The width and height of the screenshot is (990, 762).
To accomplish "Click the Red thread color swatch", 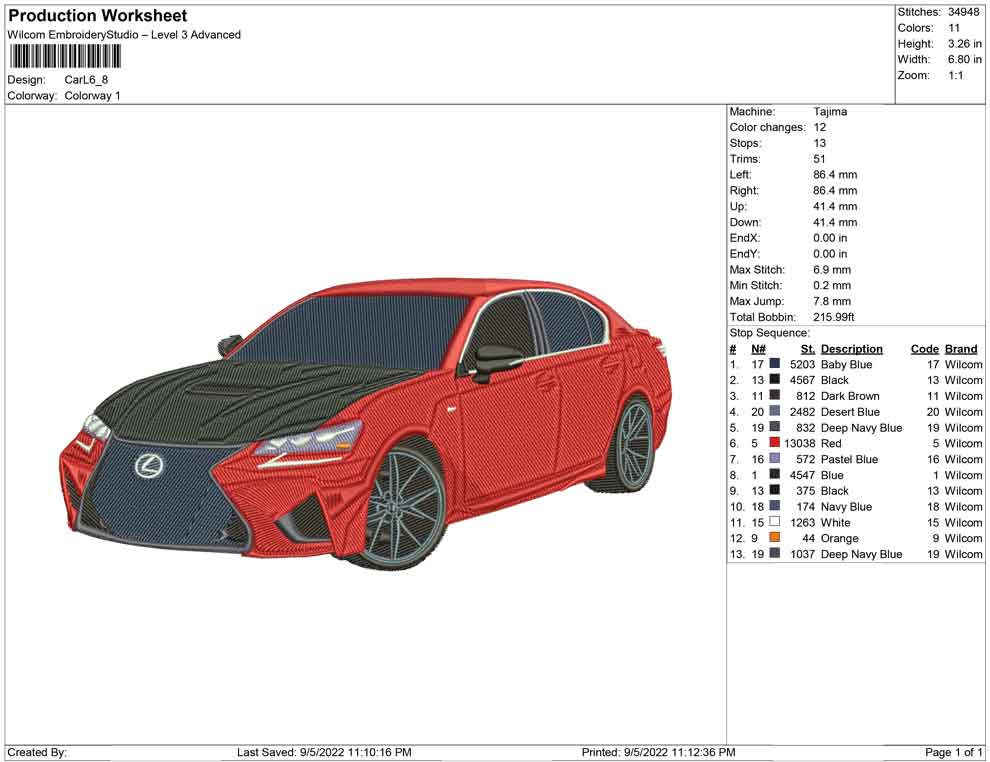I will (775, 443).
